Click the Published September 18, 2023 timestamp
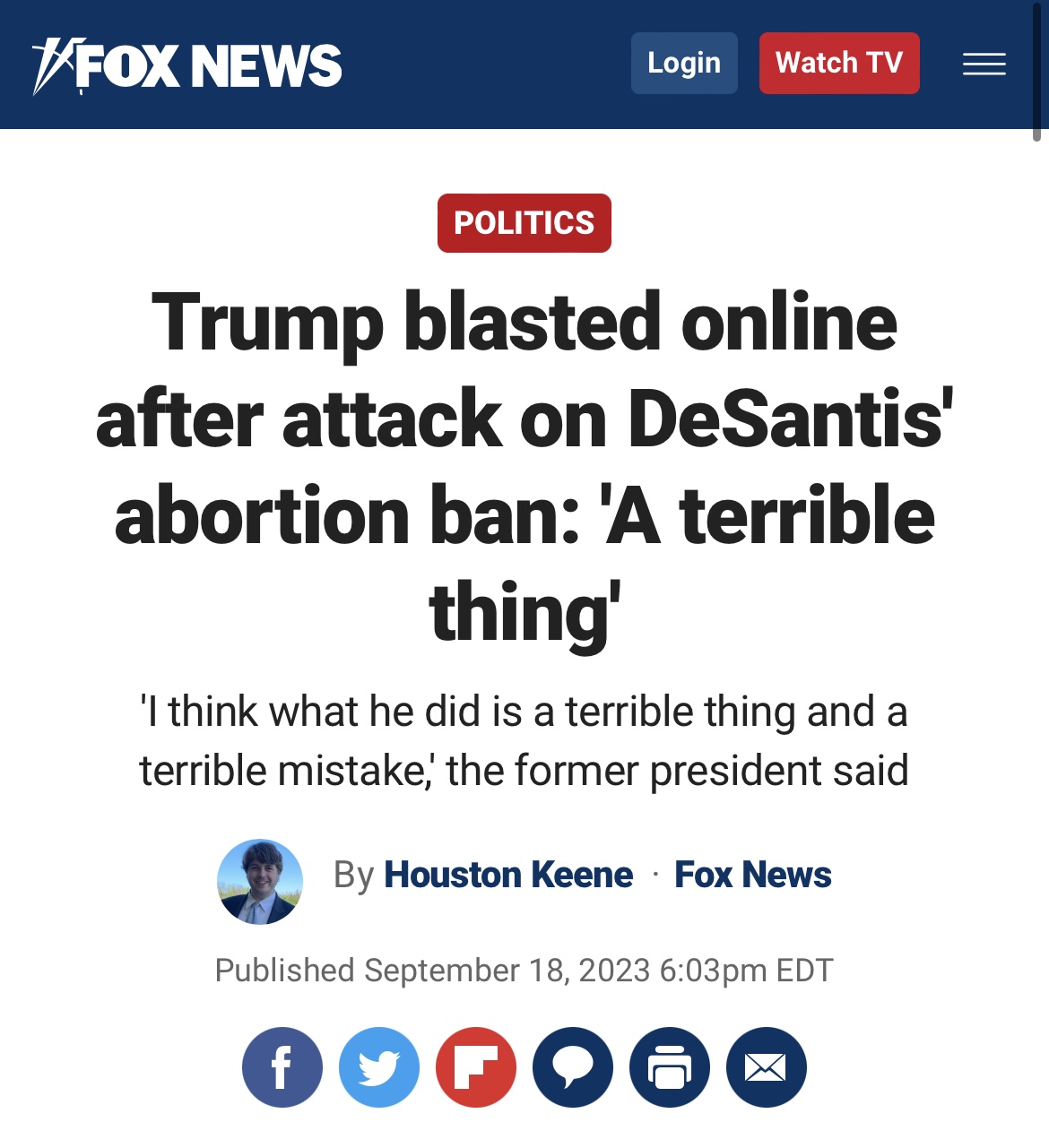Viewport: 1049px width, 1148px height. pos(524,971)
